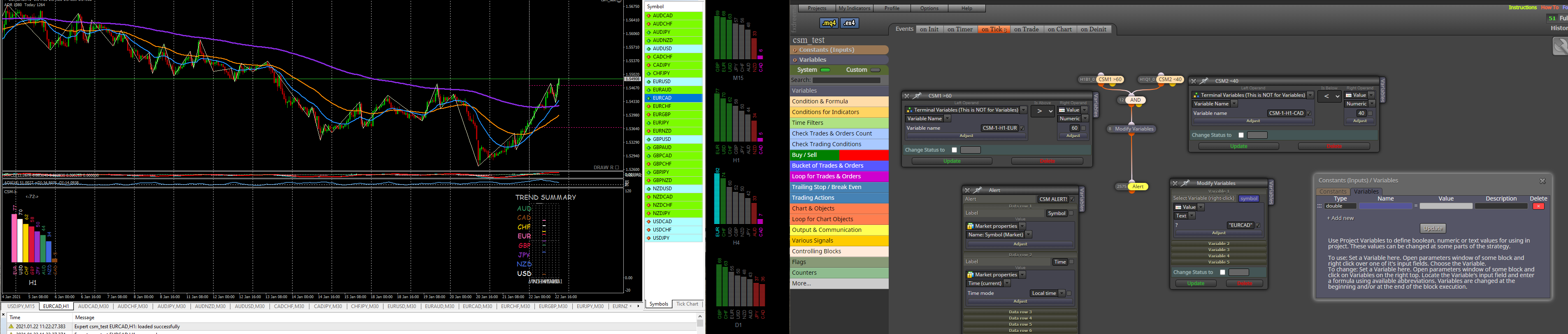This screenshot has height=334, width=1568.
Task: Open Variables side tab of CSM1 >60 panel
Action: pos(1096,105)
